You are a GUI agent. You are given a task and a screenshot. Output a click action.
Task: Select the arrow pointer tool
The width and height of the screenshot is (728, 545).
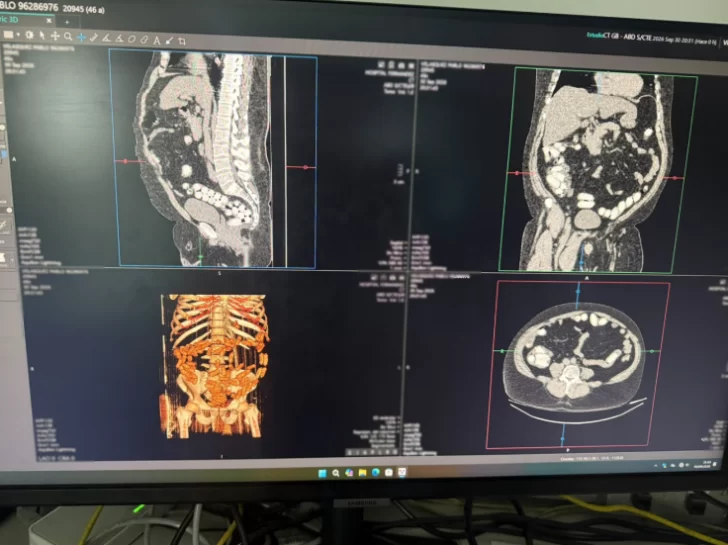[x=42, y=36]
